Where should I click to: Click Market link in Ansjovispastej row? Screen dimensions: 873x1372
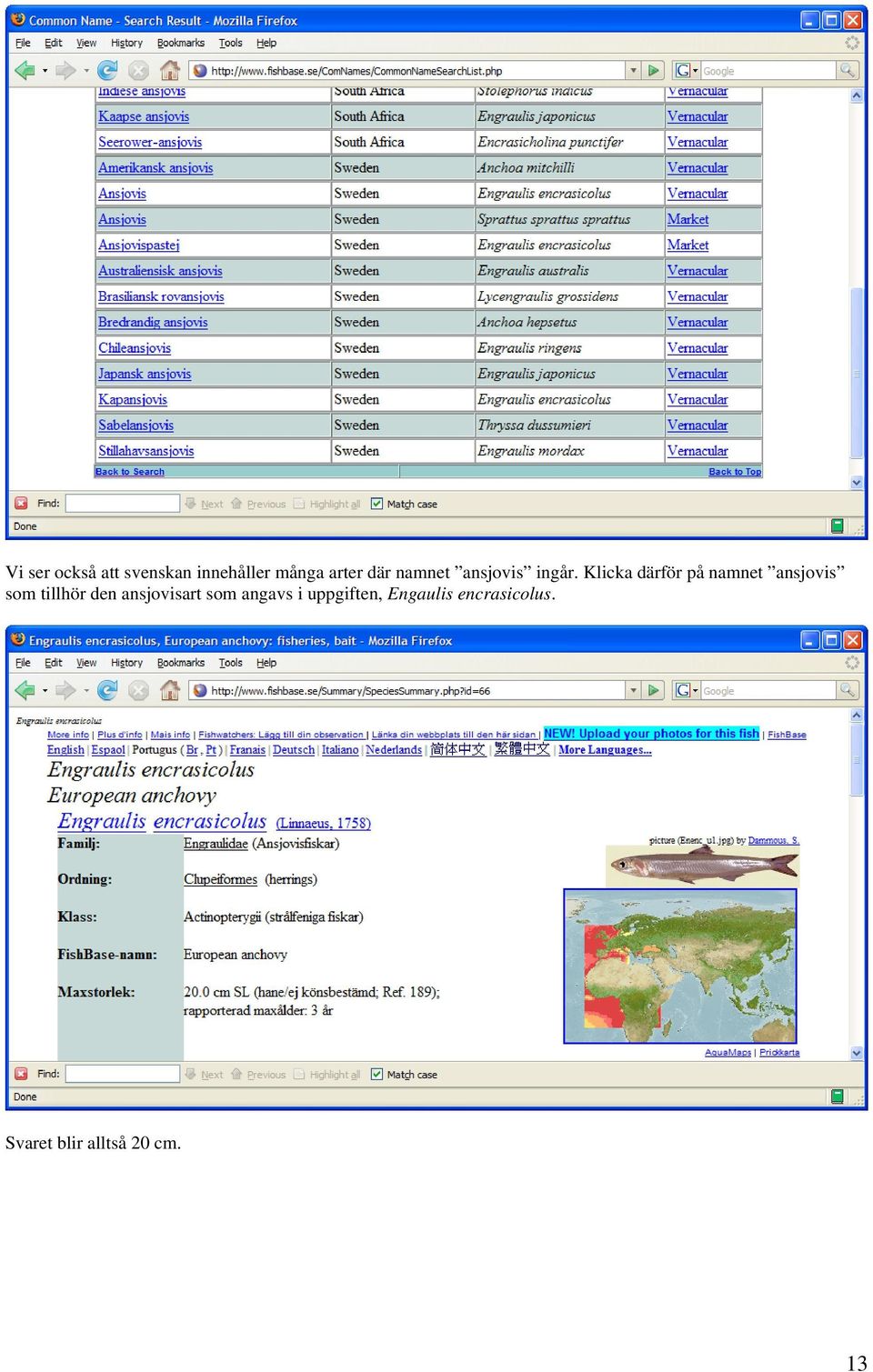pyautogui.click(x=687, y=245)
